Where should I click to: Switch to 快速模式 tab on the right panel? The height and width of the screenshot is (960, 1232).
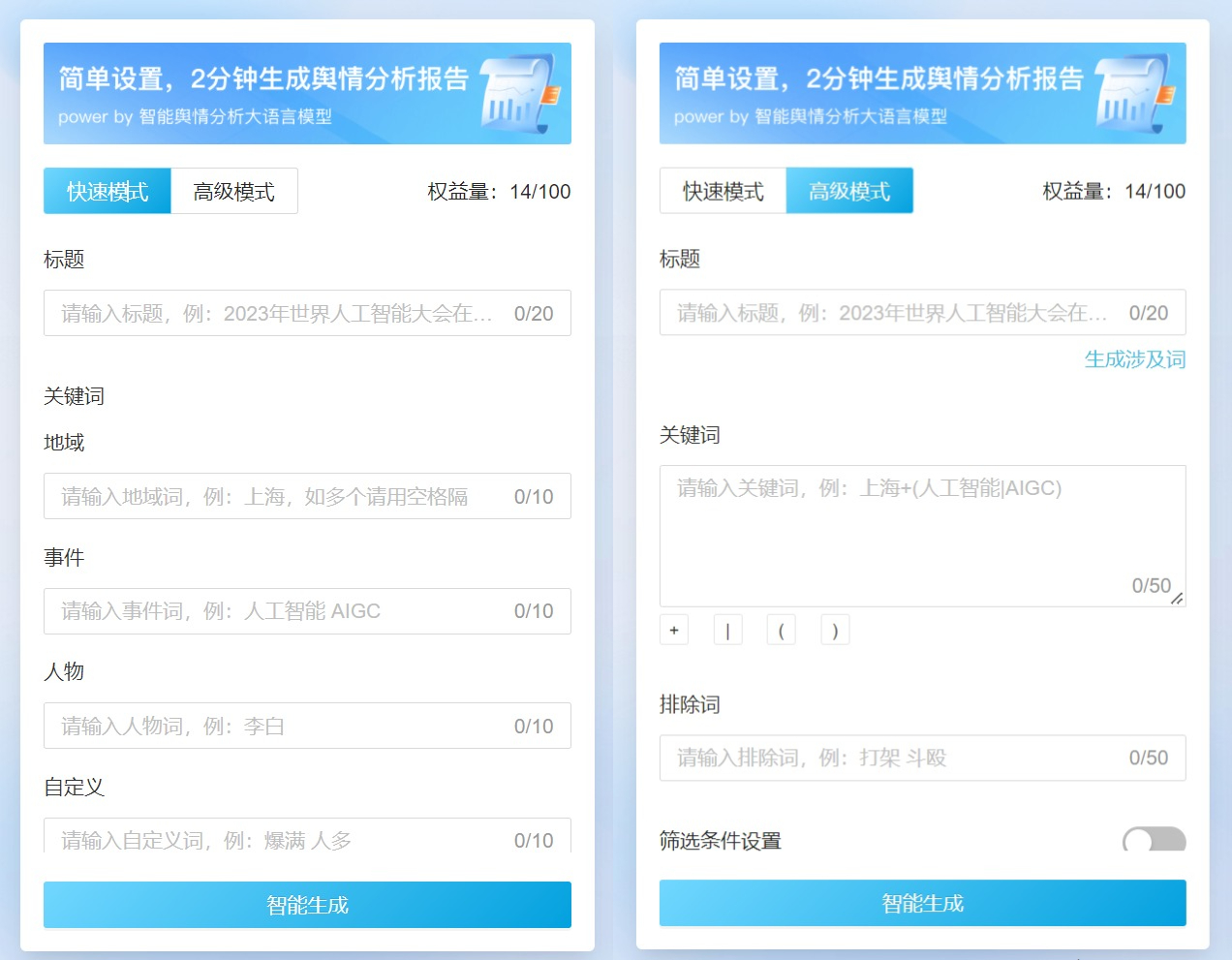click(x=722, y=190)
